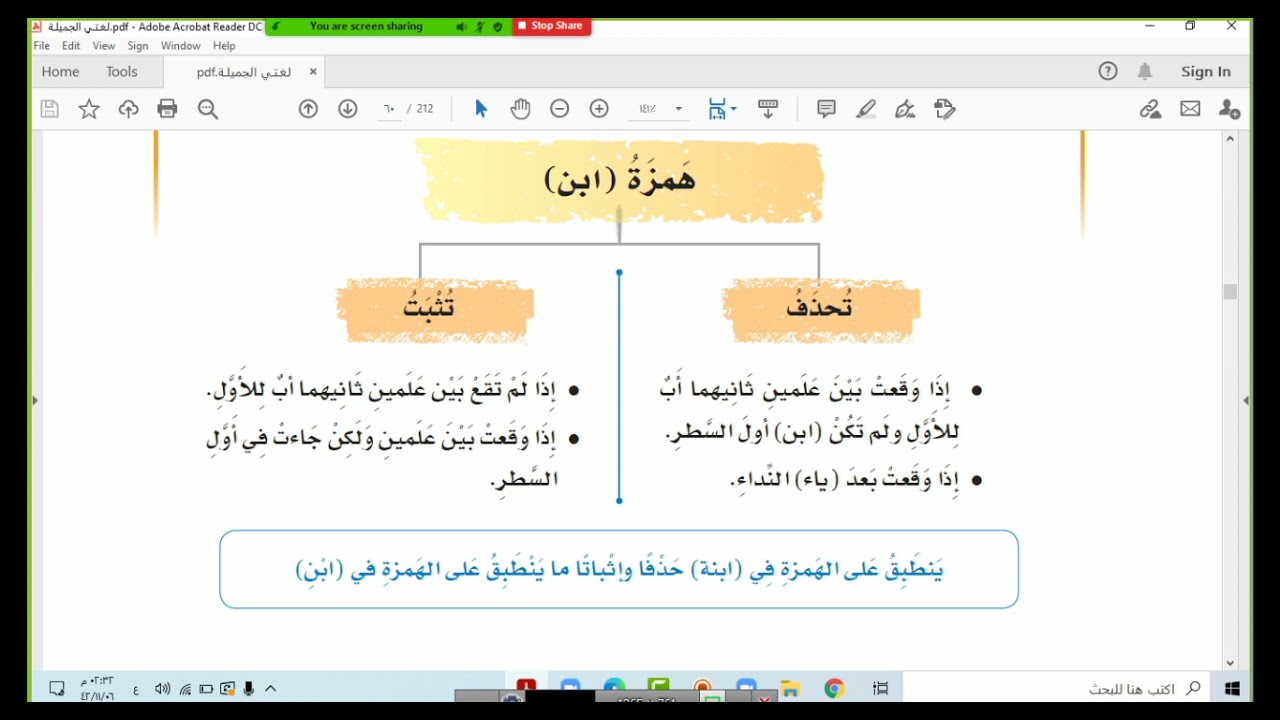This screenshot has width=1280, height=720.
Task: Click the page number input field
Action: click(390, 109)
